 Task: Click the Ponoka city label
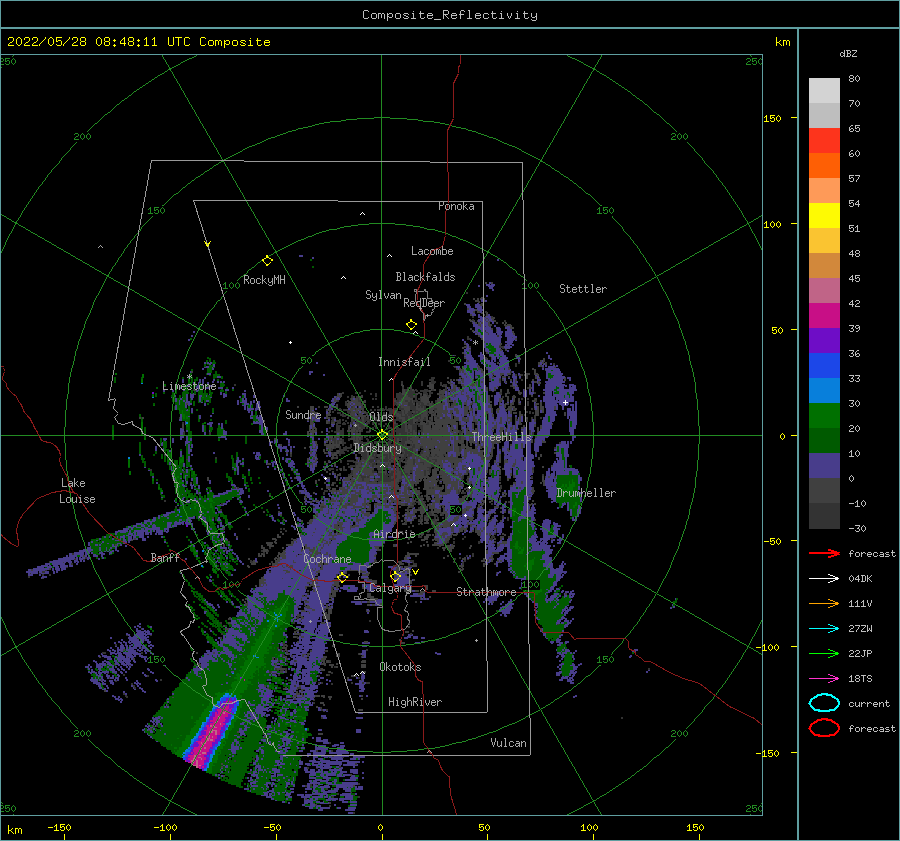coord(456,206)
